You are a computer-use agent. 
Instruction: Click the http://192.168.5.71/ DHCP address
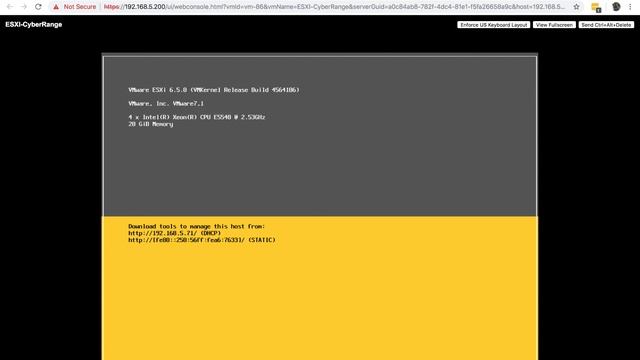click(174, 233)
